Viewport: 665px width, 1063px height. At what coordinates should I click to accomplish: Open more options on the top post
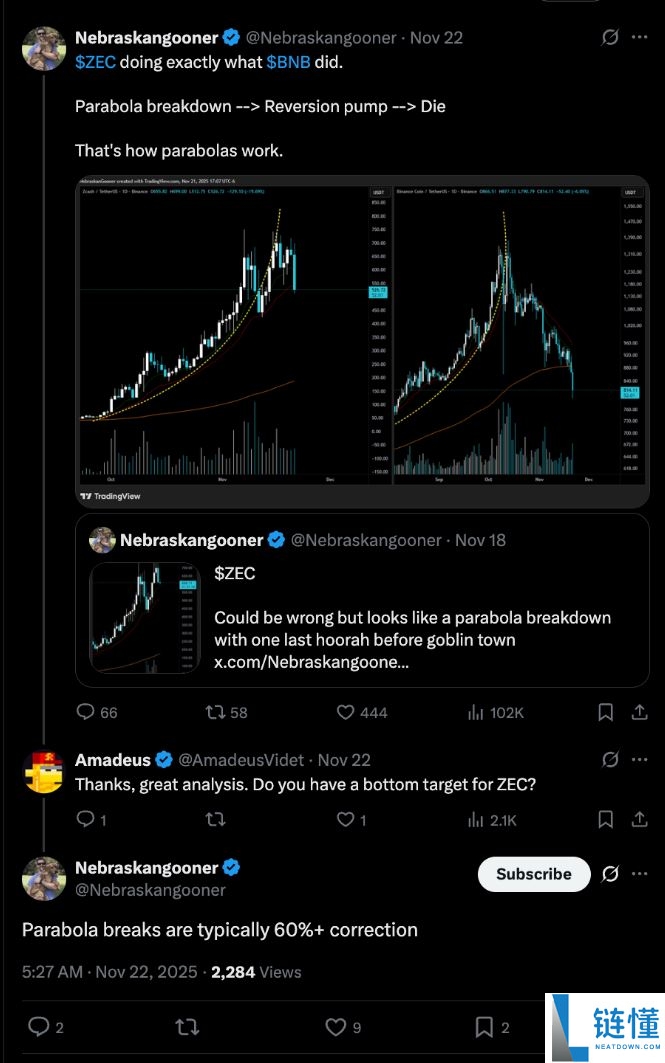[640, 38]
